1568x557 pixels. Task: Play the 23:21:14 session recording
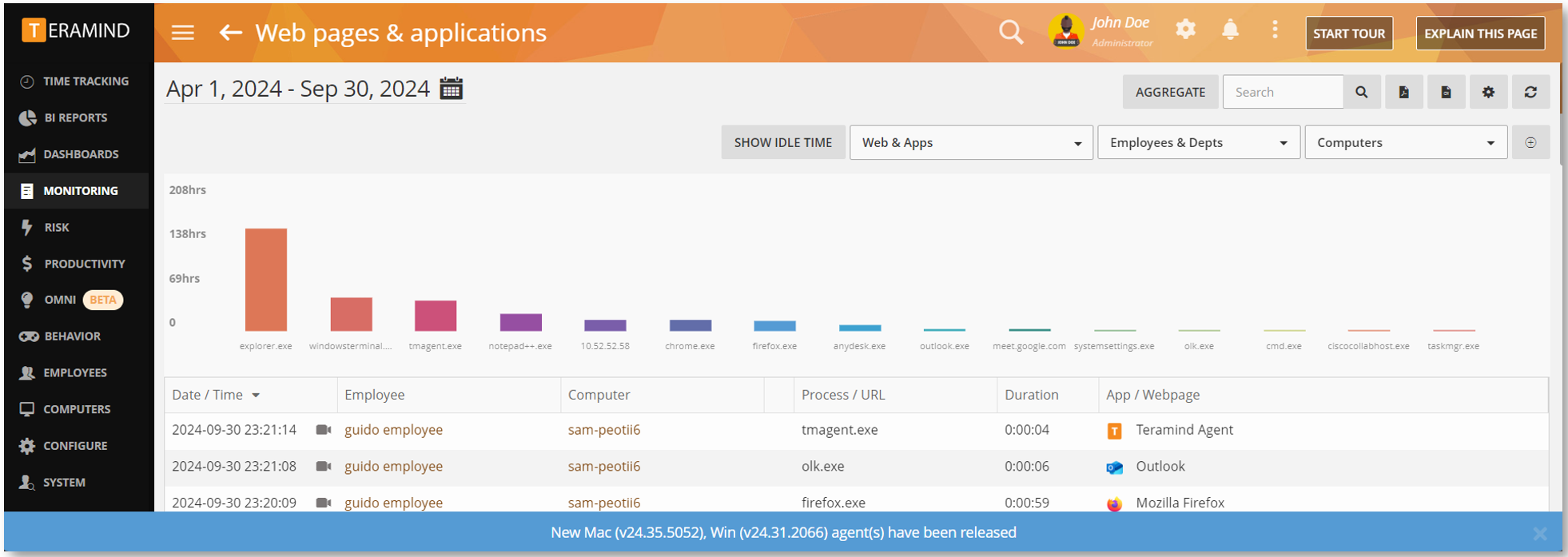(324, 430)
